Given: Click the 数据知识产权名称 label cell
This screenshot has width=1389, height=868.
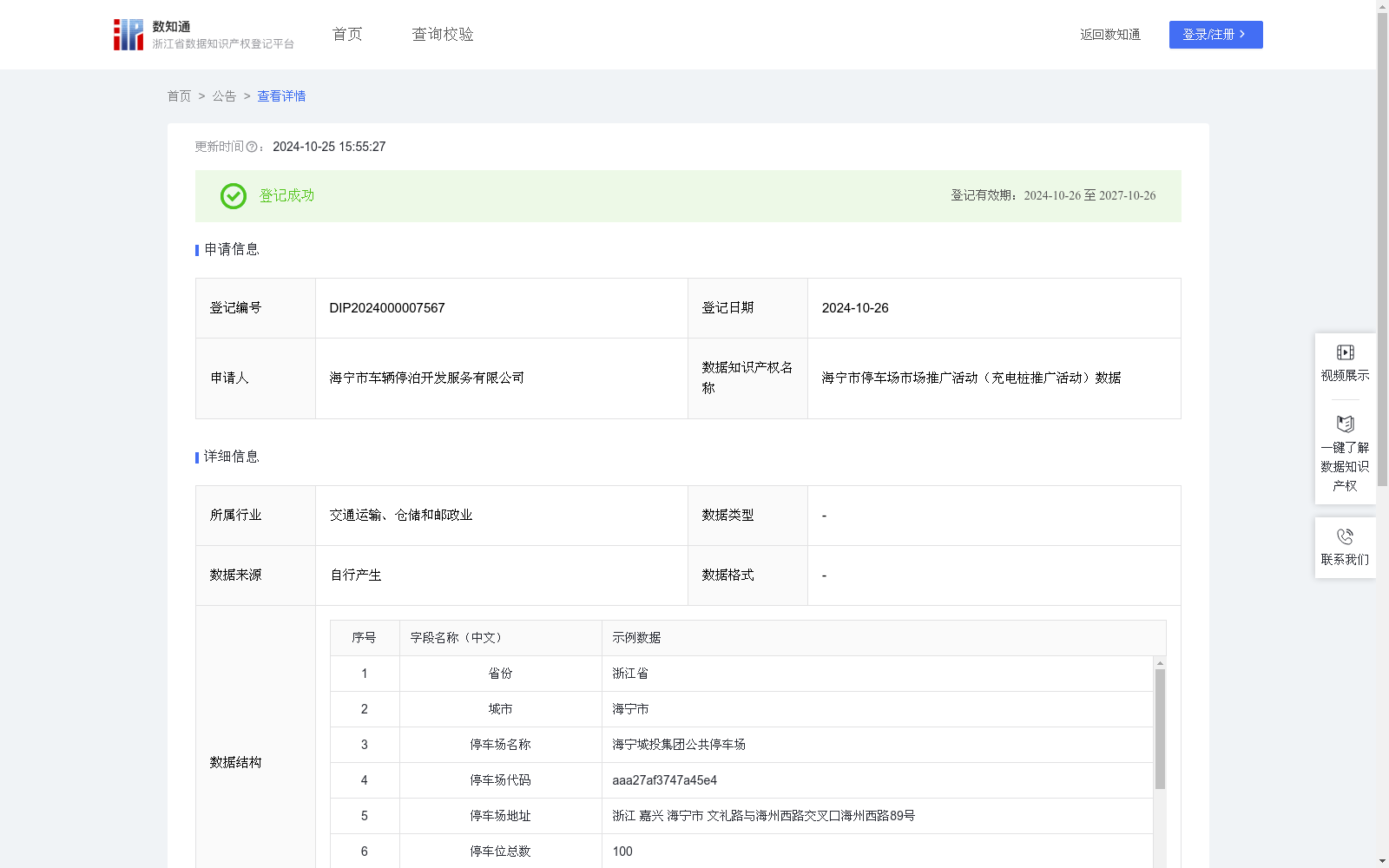Looking at the screenshot, I should (x=747, y=378).
